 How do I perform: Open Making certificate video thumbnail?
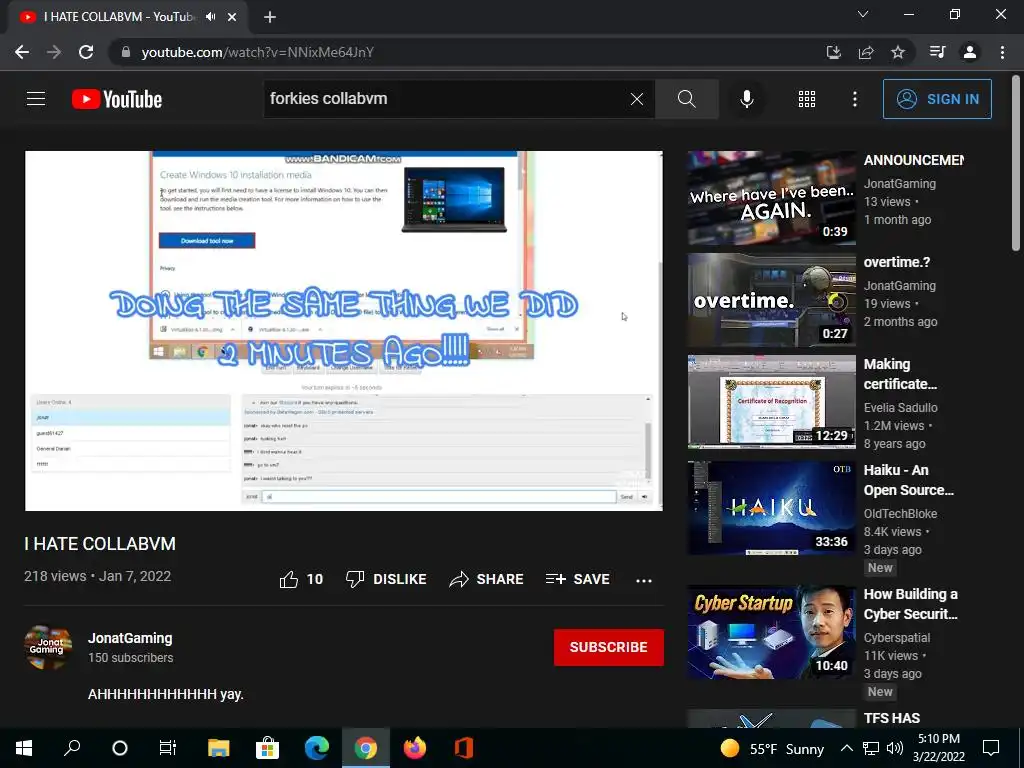[771, 402]
